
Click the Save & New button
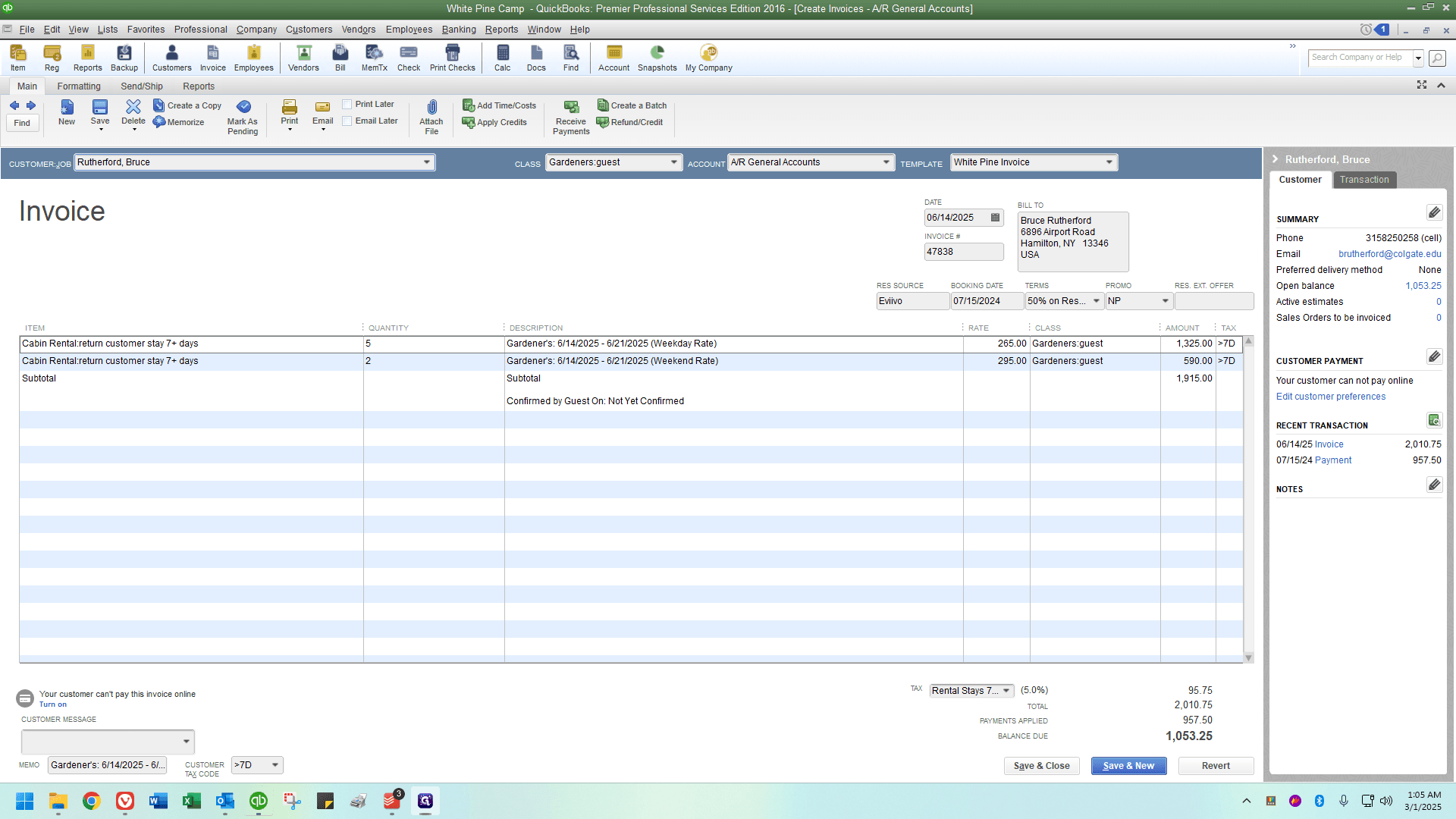1128,766
